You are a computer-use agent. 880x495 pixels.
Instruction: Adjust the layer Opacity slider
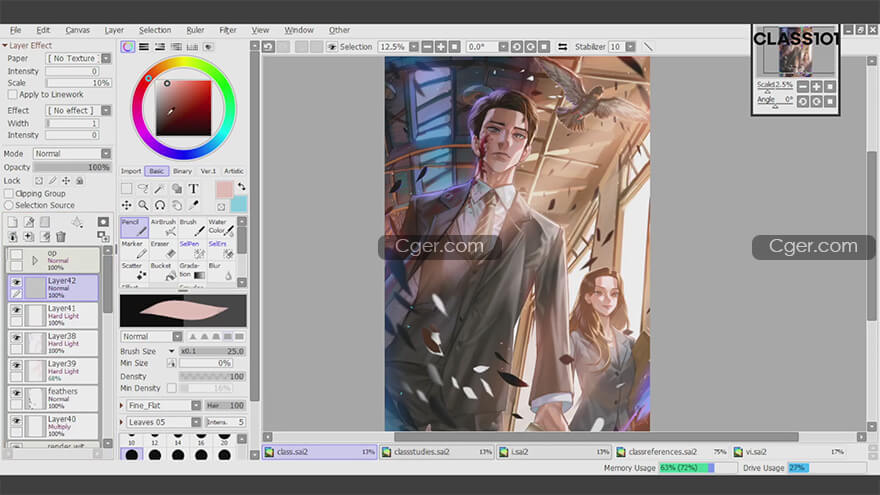72,167
